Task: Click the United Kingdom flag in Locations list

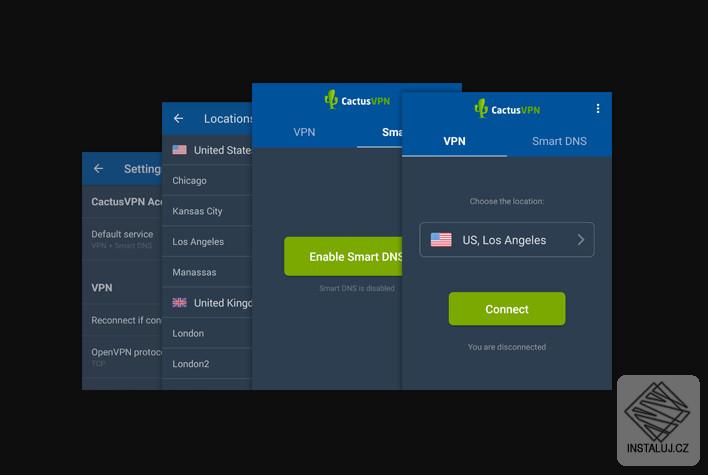Action: (179, 303)
